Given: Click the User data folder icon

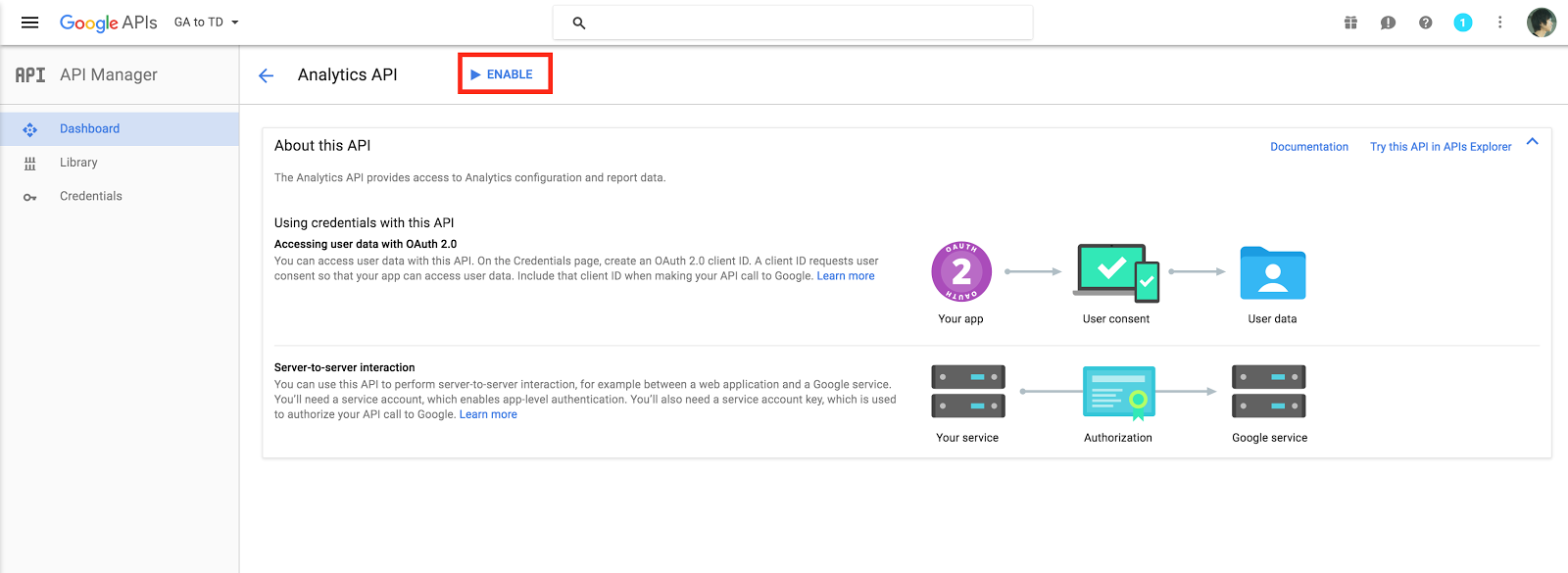Looking at the screenshot, I should (x=1273, y=272).
